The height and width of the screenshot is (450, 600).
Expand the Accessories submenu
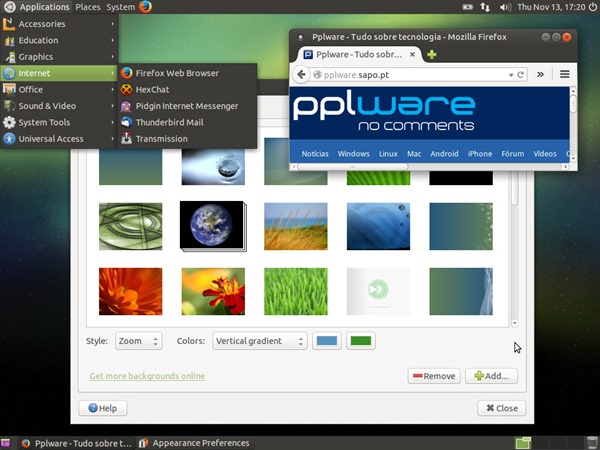pyautogui.click(x=59, y=24)
